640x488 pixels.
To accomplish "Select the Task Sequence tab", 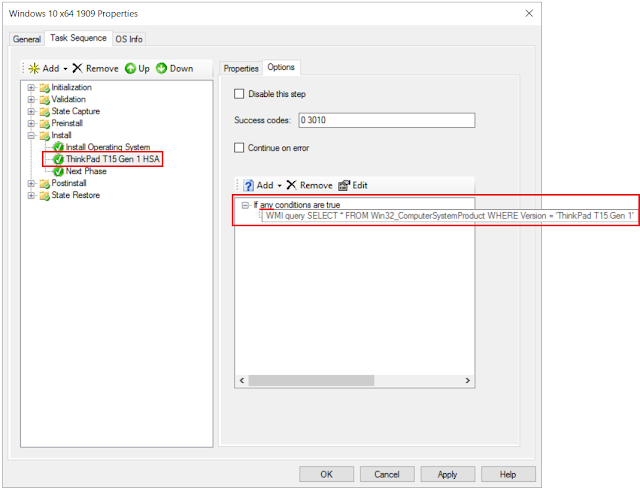I will click(x=78, y=38).
